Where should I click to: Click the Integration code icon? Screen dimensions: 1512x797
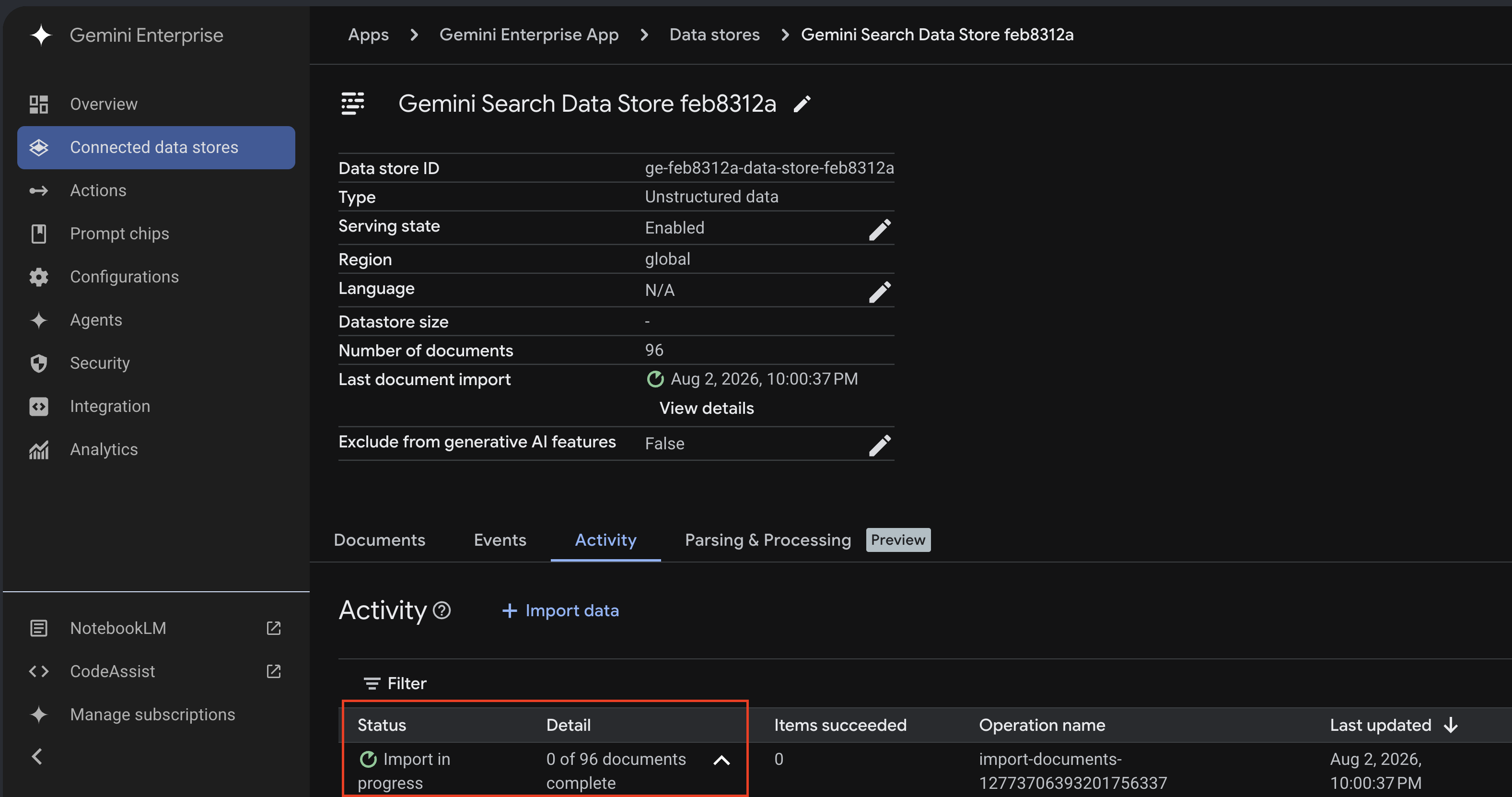(x=39, y=407)
